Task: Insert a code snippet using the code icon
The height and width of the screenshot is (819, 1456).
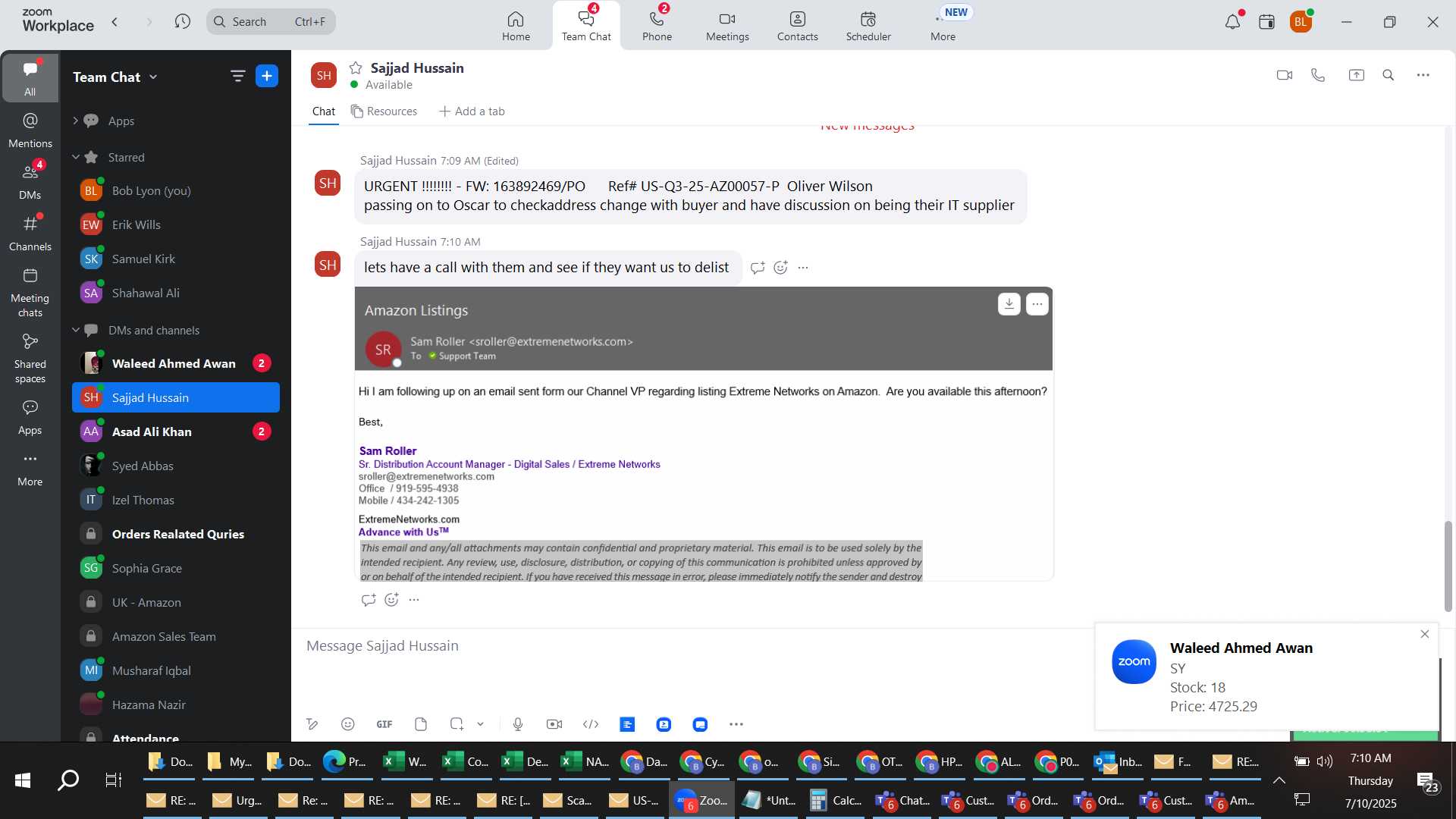Action: [591, 724]
